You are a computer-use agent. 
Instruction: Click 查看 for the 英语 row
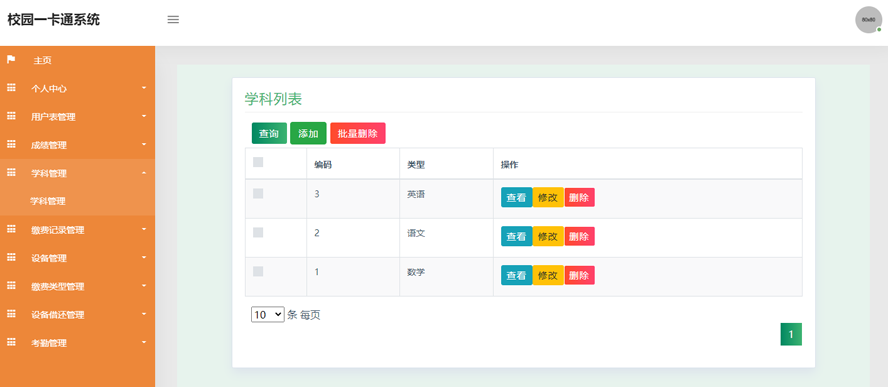pyautogui.click(x=516, y=198)
